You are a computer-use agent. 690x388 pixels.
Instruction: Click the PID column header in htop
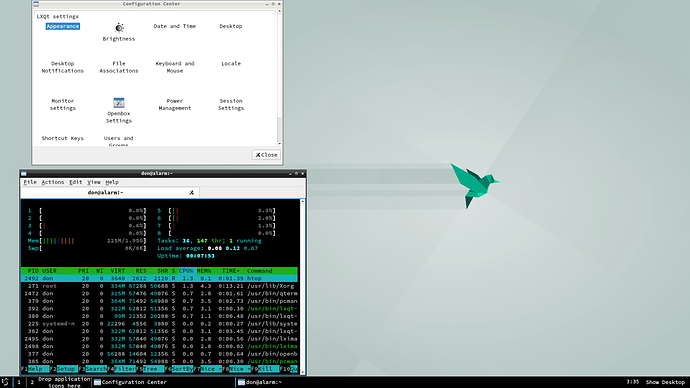click(x=33, y=271)
